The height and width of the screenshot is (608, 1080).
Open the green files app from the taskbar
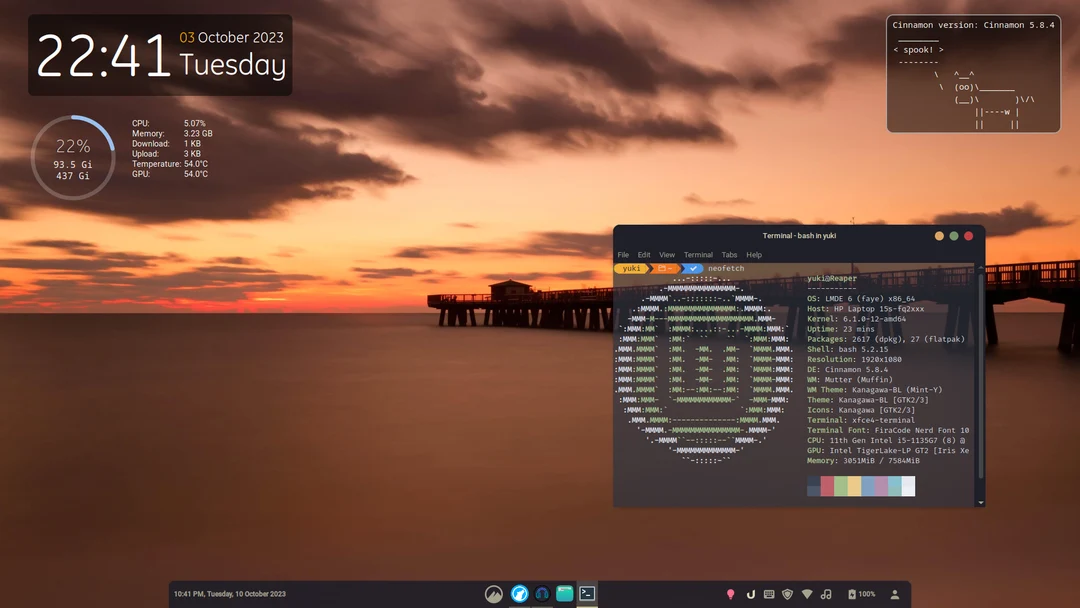pyautogui.click(x=564, y=593)
